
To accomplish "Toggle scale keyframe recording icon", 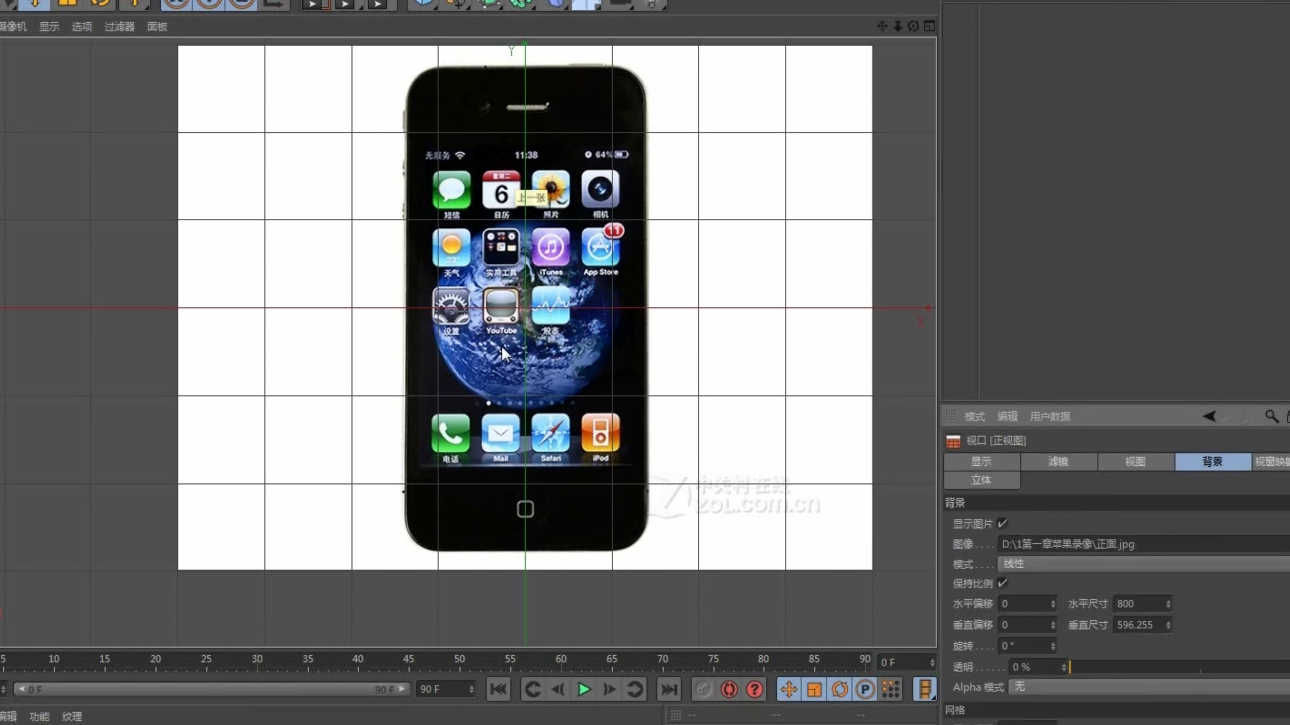I will click(814, 689).
